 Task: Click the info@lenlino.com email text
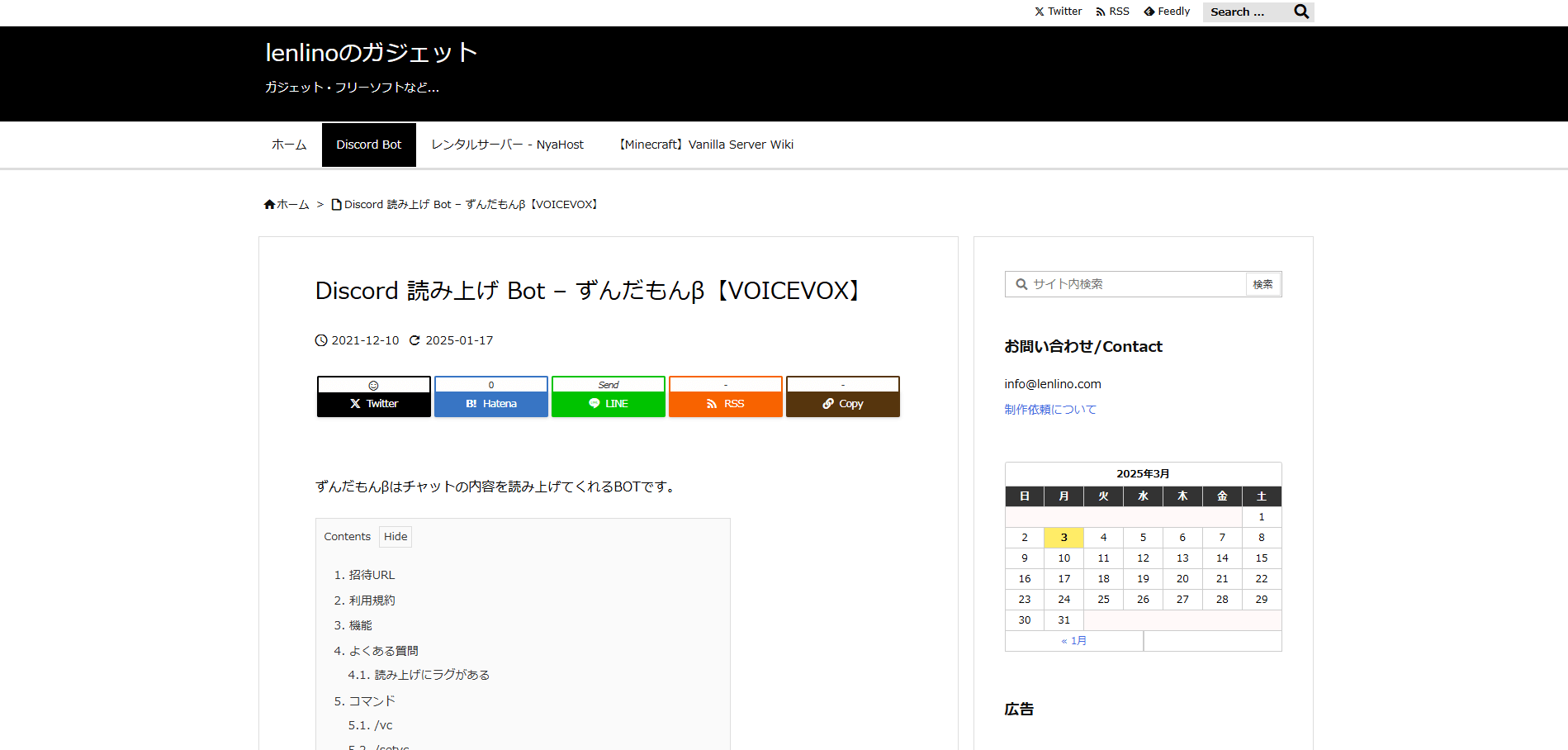1053,384
